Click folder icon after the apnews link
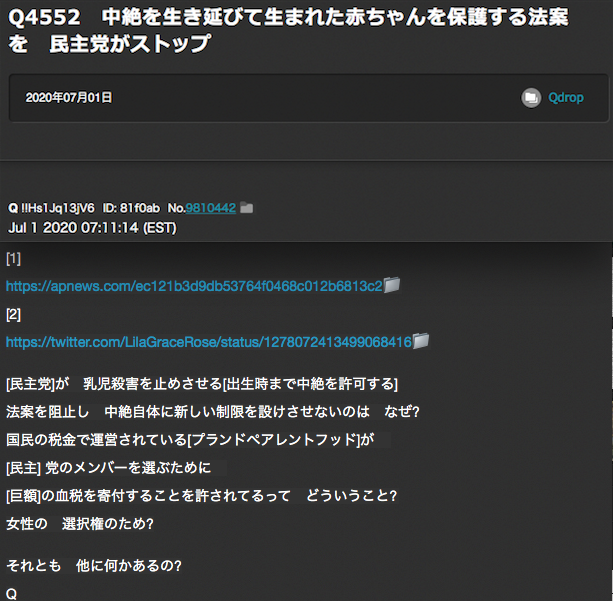This screenshot has height=601, width=613. click(392, 285)
